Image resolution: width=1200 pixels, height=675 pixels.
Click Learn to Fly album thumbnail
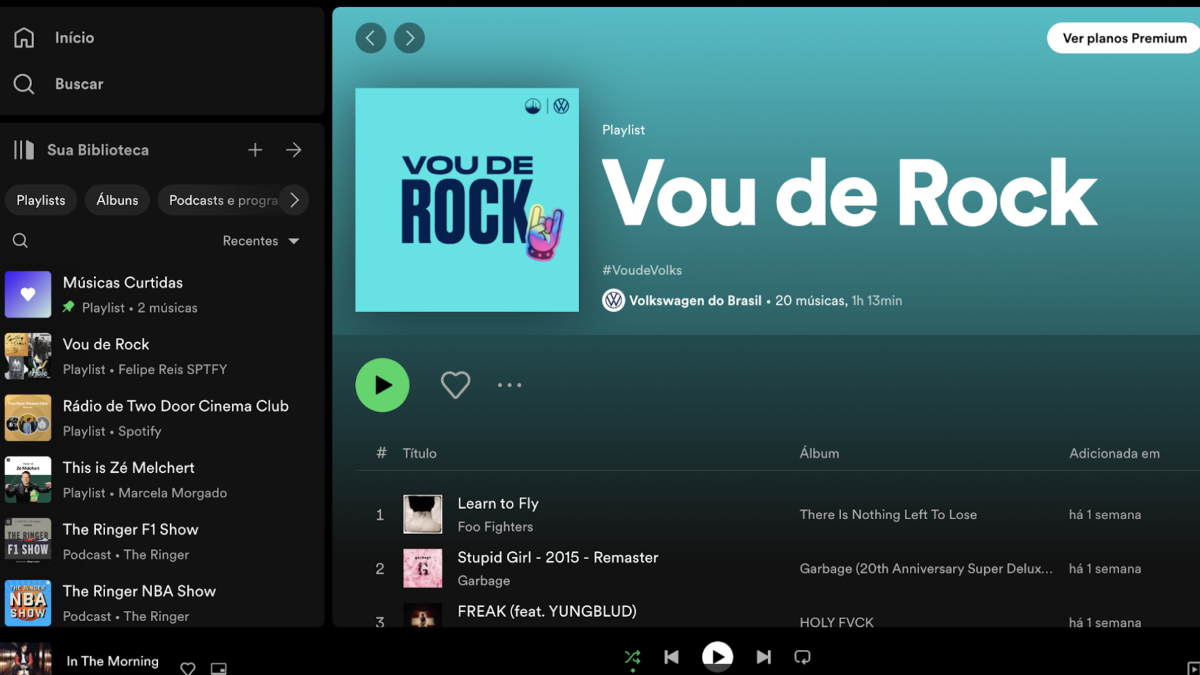point(423,515)
